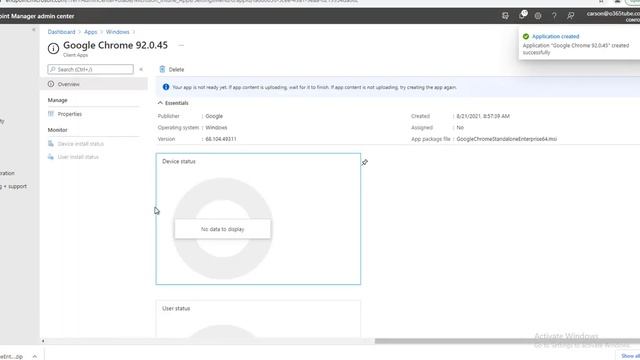The height and width of the screenshot is (360, 640).
Task: Click the horizontal scrollbar thumb
Action: coord(507,341)
